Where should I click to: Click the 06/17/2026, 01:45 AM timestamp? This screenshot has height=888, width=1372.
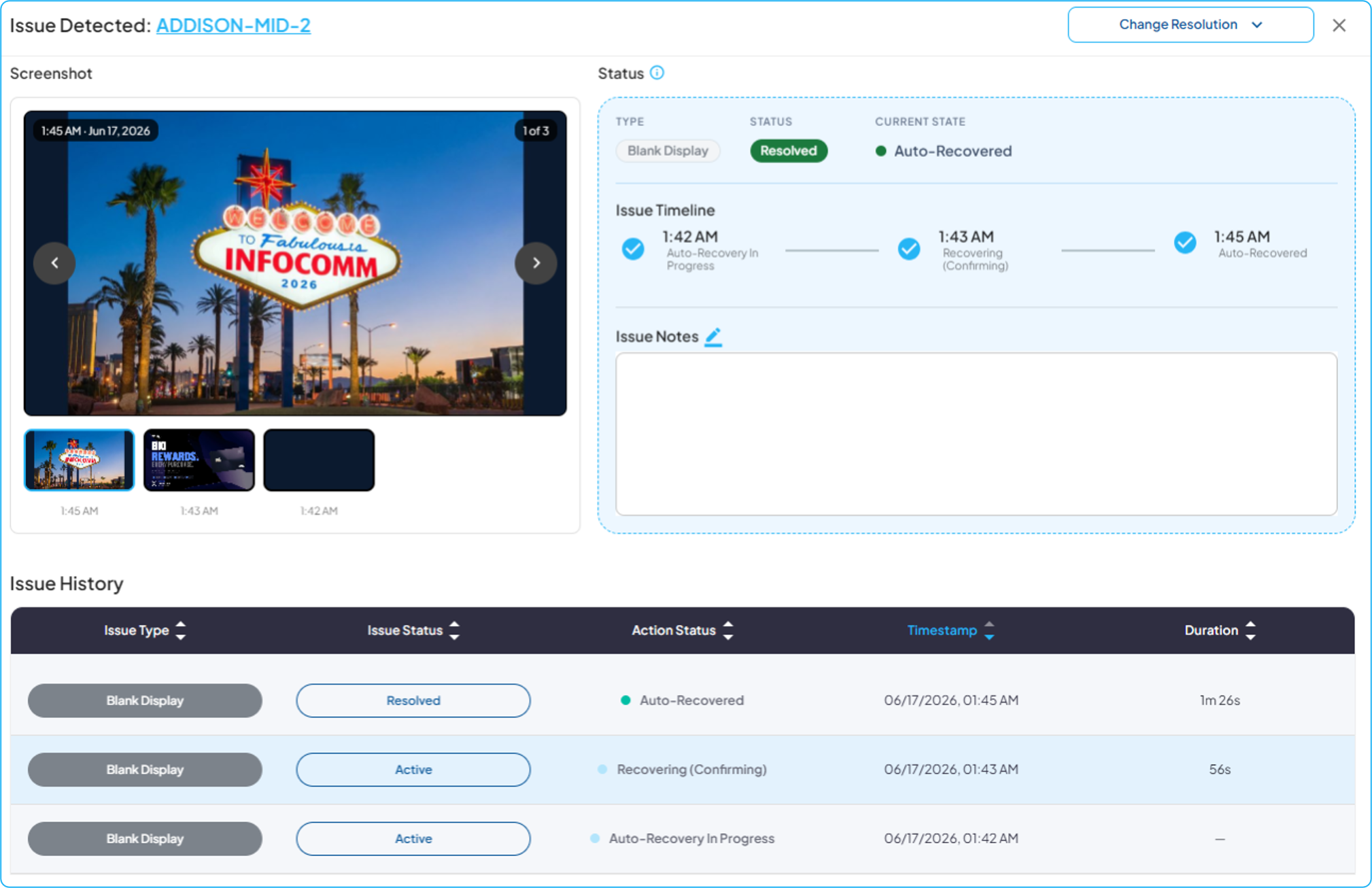[951, 700]
